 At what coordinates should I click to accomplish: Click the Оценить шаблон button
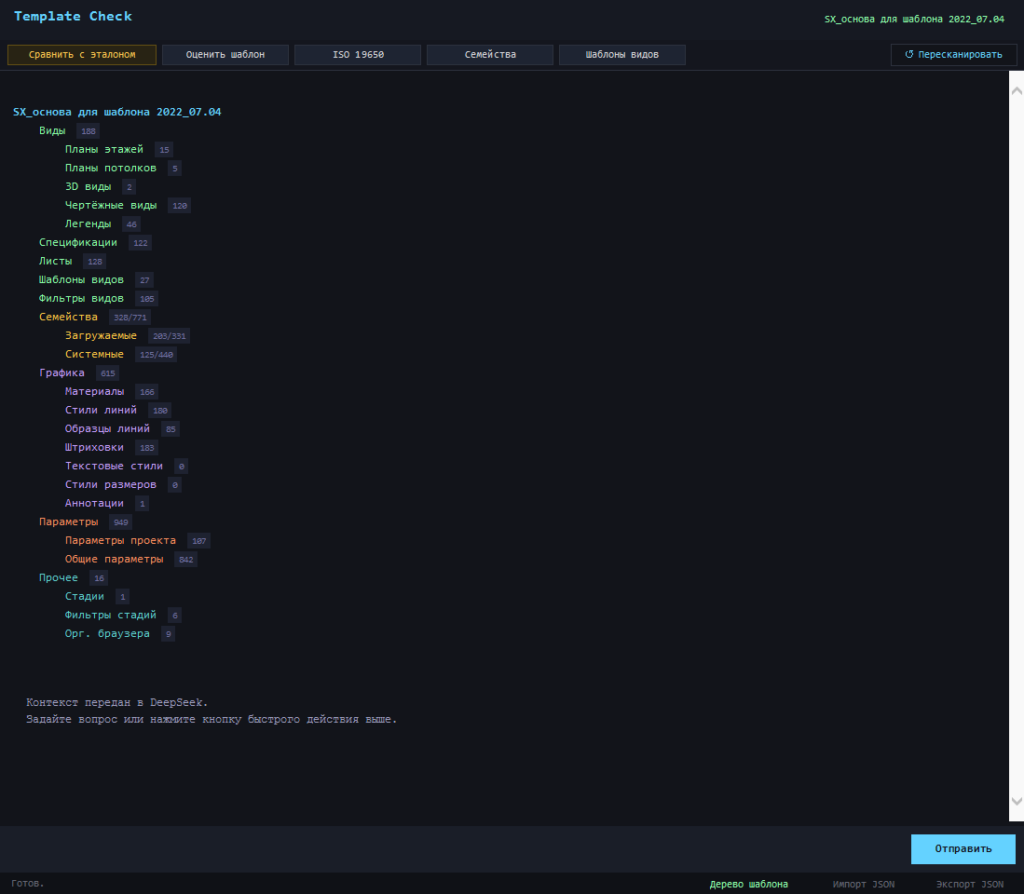click(225, 55)
